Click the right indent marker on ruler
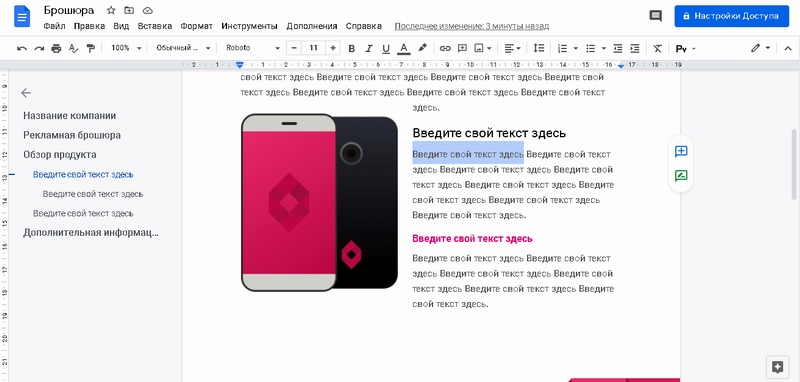This screenshot has height=382, width=800. (620, 66)
